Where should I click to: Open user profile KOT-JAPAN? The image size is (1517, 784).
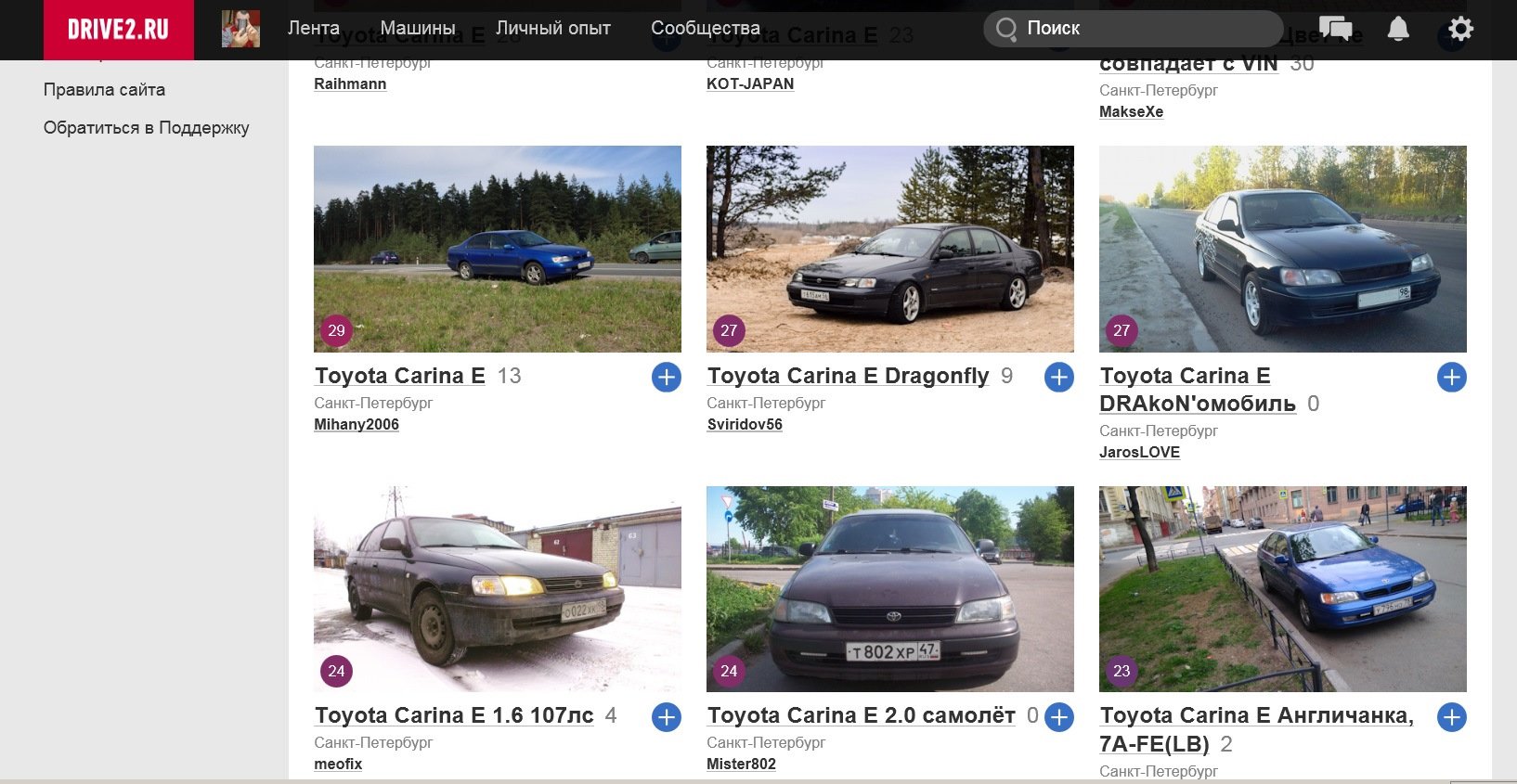pos(750,84)
